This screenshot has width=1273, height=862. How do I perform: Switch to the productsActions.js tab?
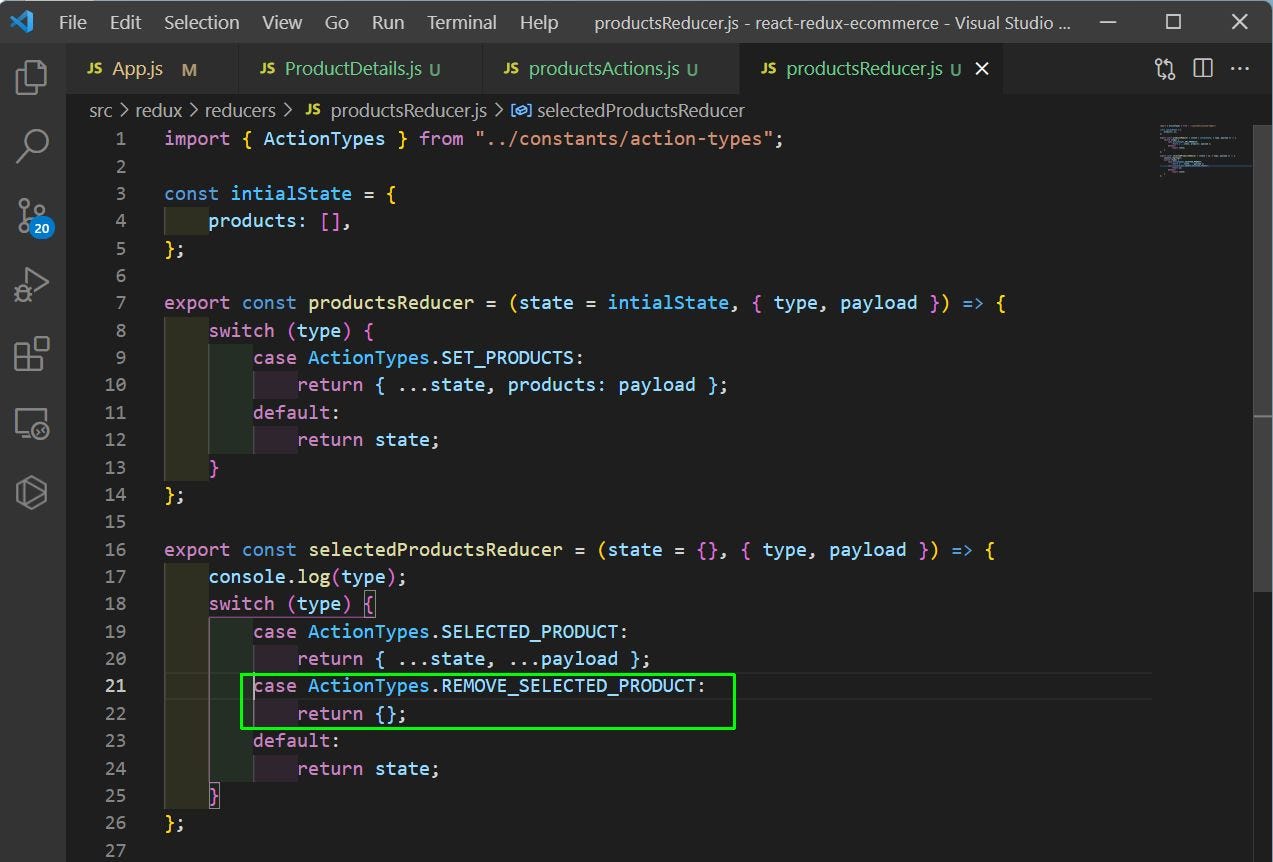pos(611,68)
